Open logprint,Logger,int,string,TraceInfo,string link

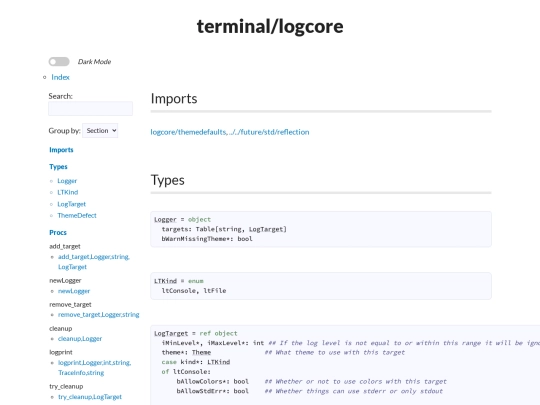(x=94, y=367)
